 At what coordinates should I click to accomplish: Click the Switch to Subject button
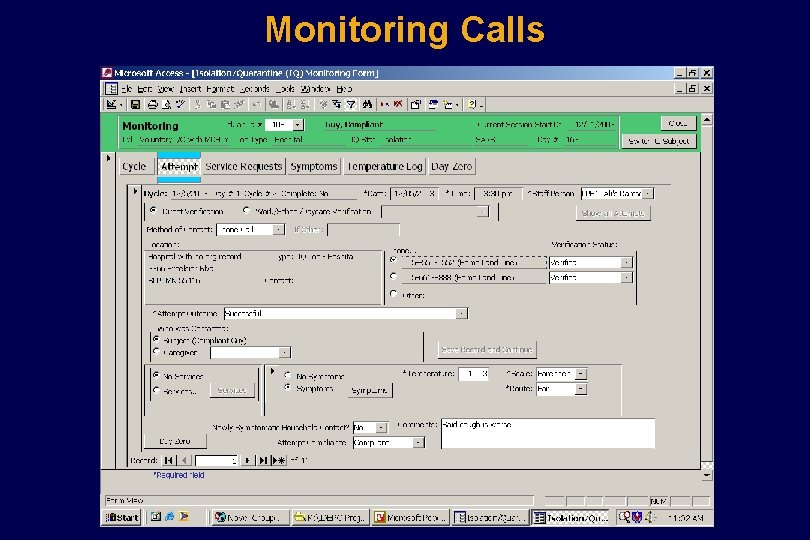(x=659, y=141)
